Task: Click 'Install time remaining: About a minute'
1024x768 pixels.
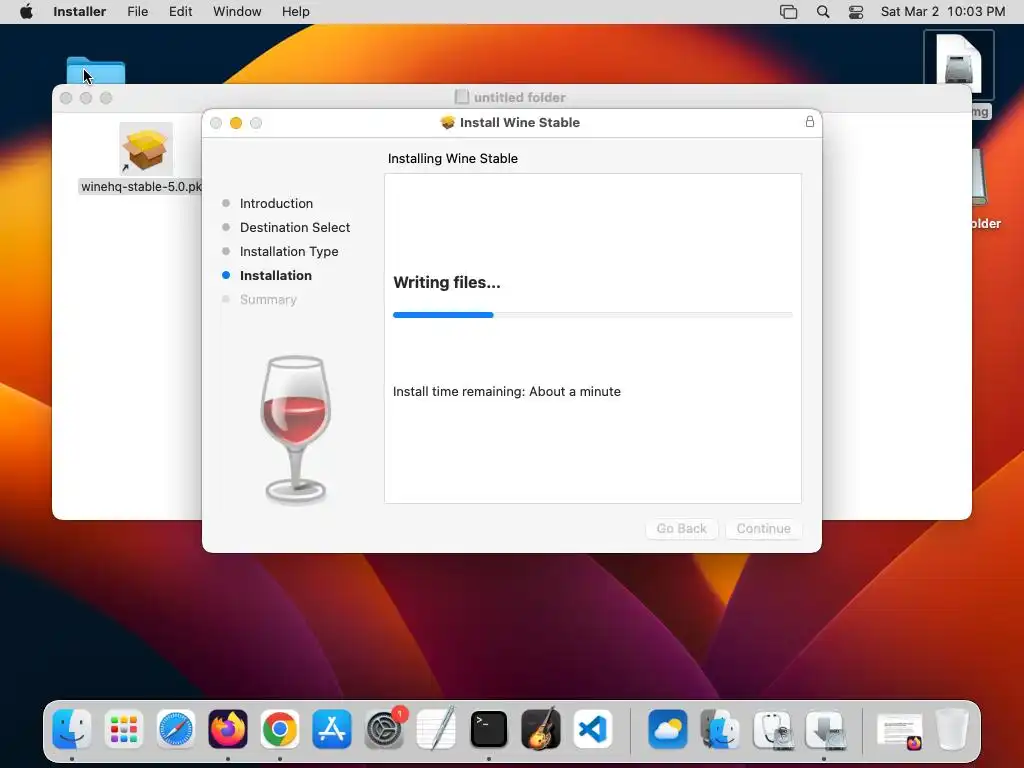Action: pos(507,392)
